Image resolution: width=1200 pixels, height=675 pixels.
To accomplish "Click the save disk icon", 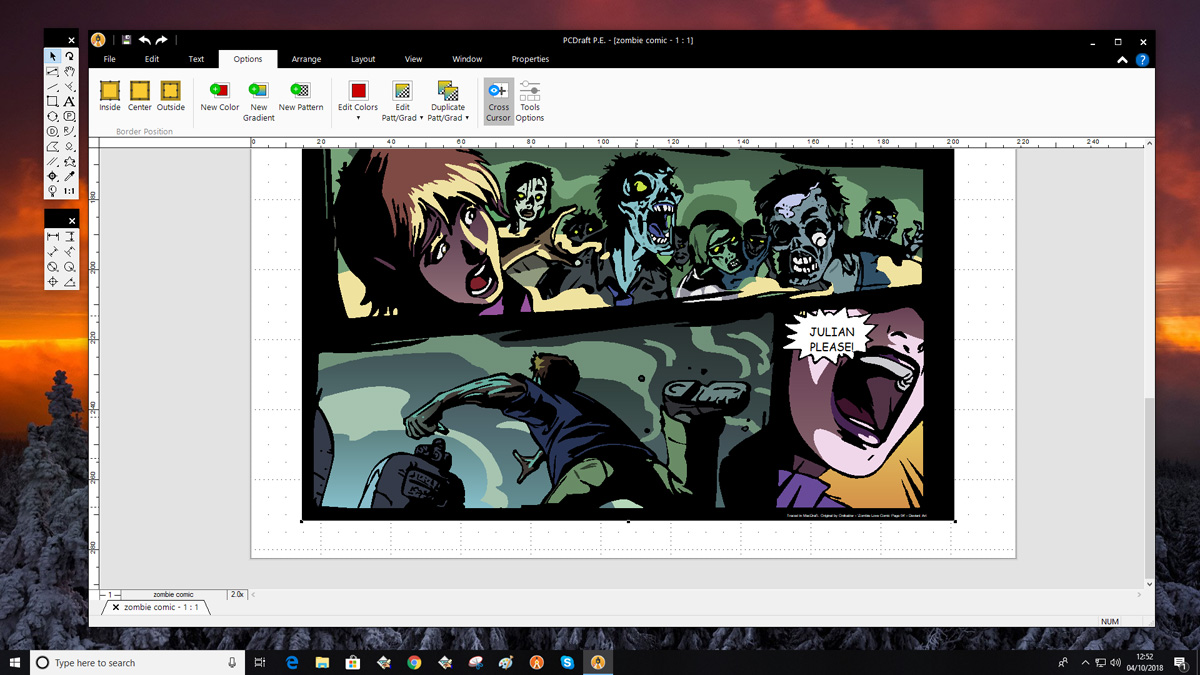I will 127,40.
